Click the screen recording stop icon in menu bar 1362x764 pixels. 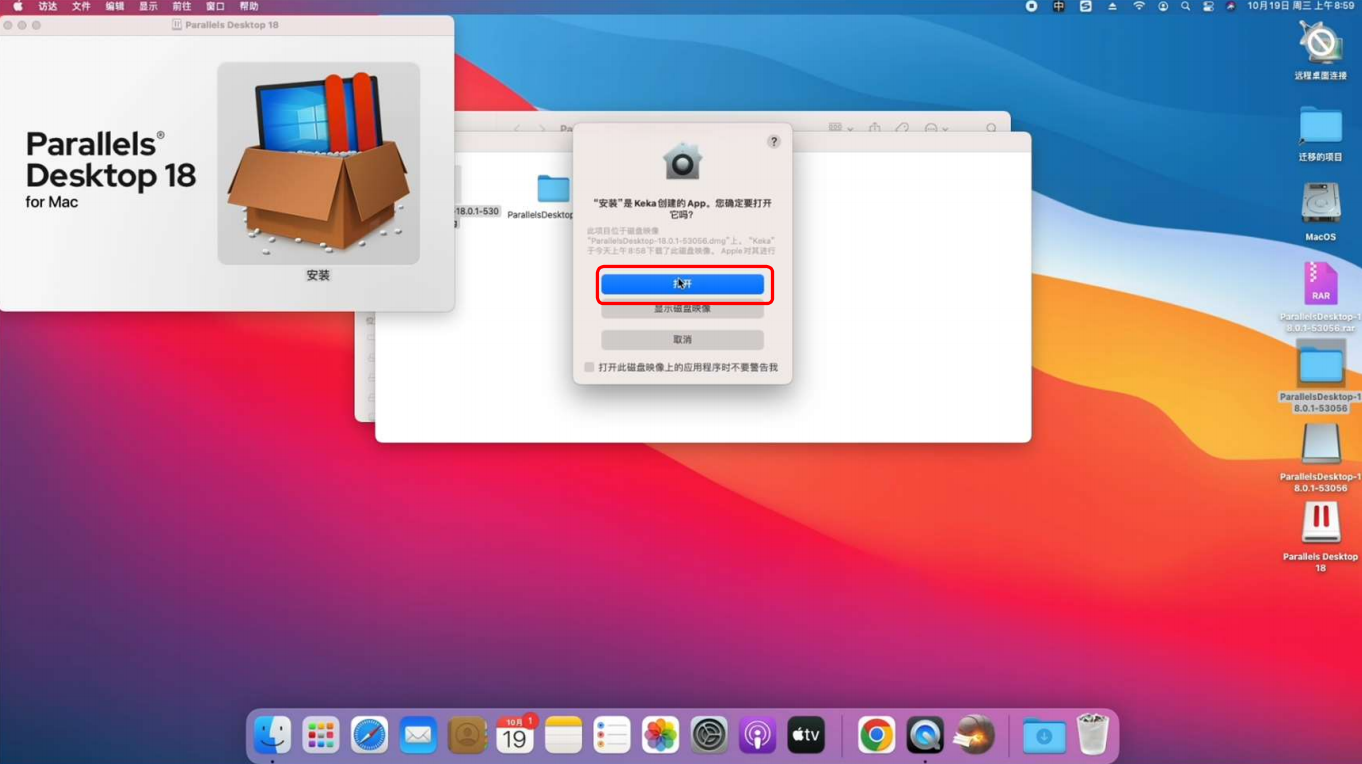click(x=1032, y=6)
